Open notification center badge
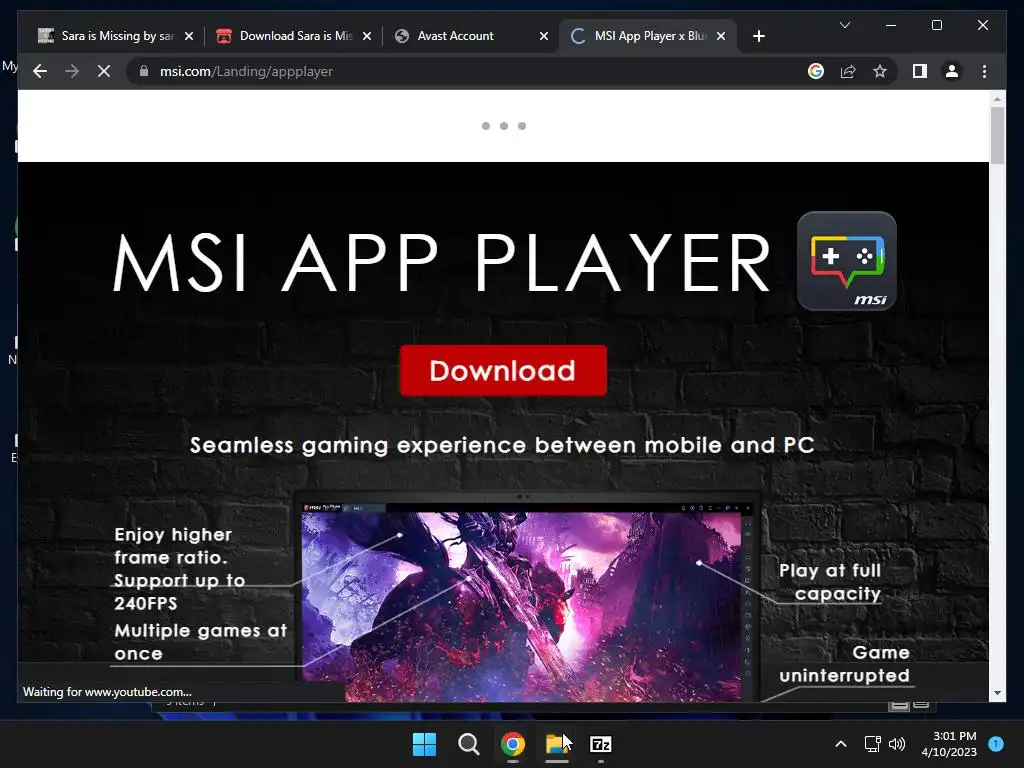This screenshot has height=768, width=1024. [x=996, y=744]
